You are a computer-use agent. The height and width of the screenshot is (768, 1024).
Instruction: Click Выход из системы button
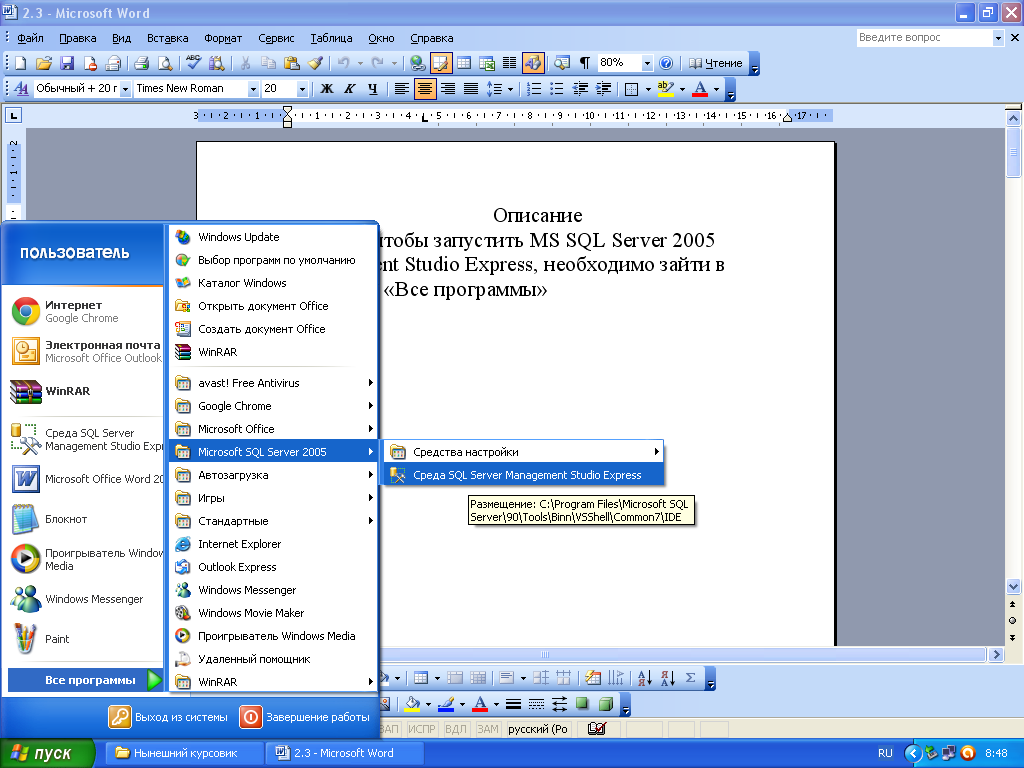pos(168,717)
